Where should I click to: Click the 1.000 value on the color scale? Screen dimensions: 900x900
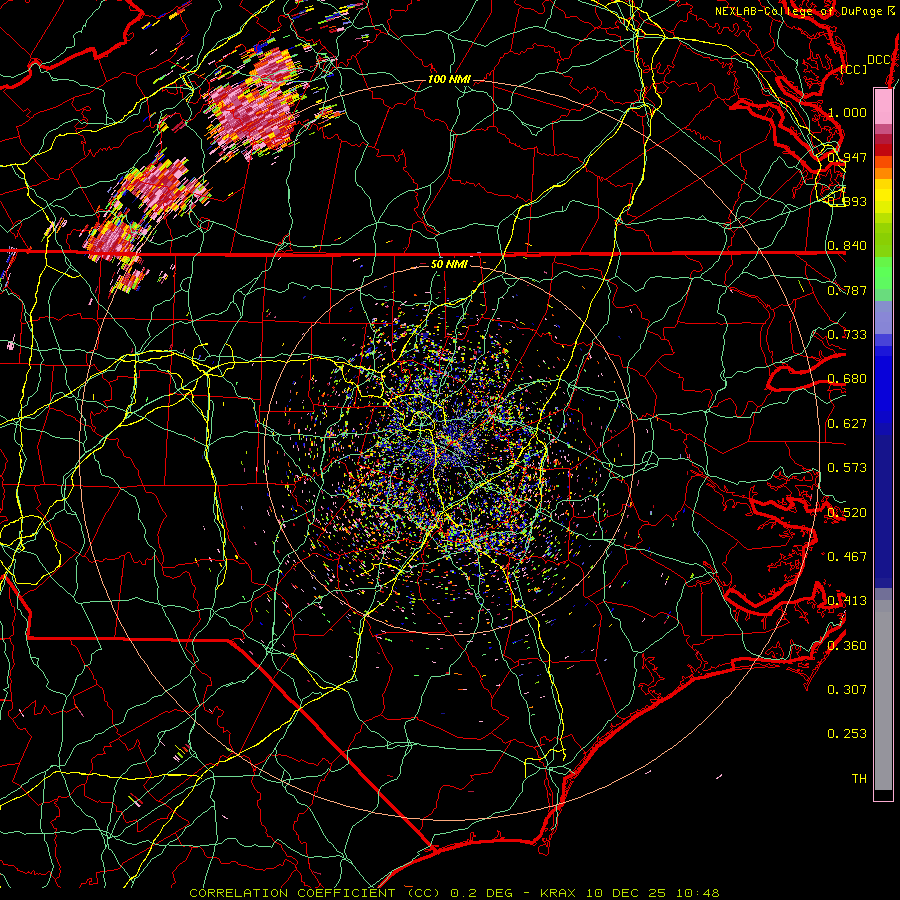847,112
